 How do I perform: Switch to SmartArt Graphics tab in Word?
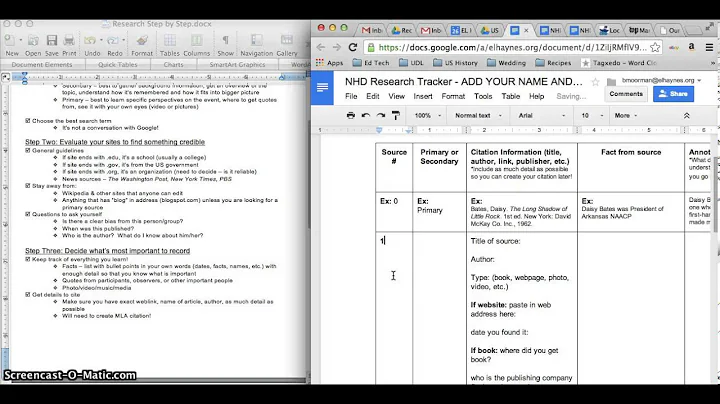[237, 65]
